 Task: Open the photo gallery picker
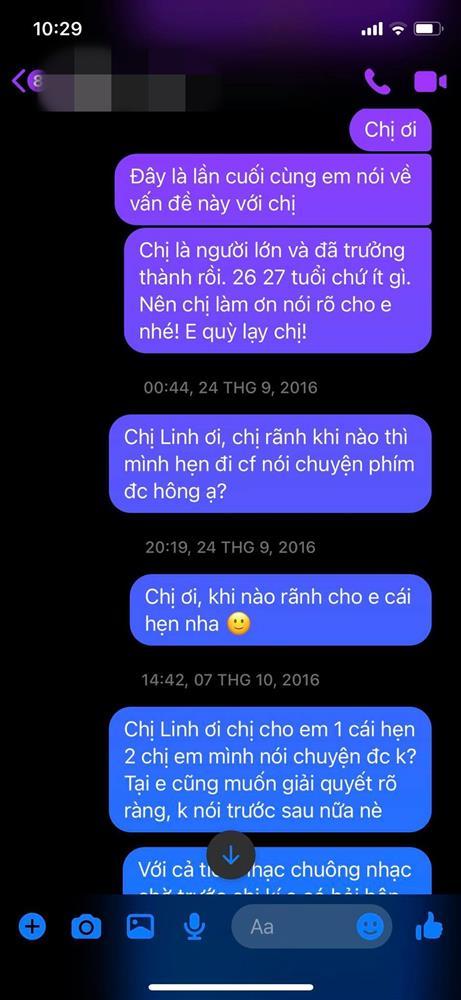coord(140,925)
